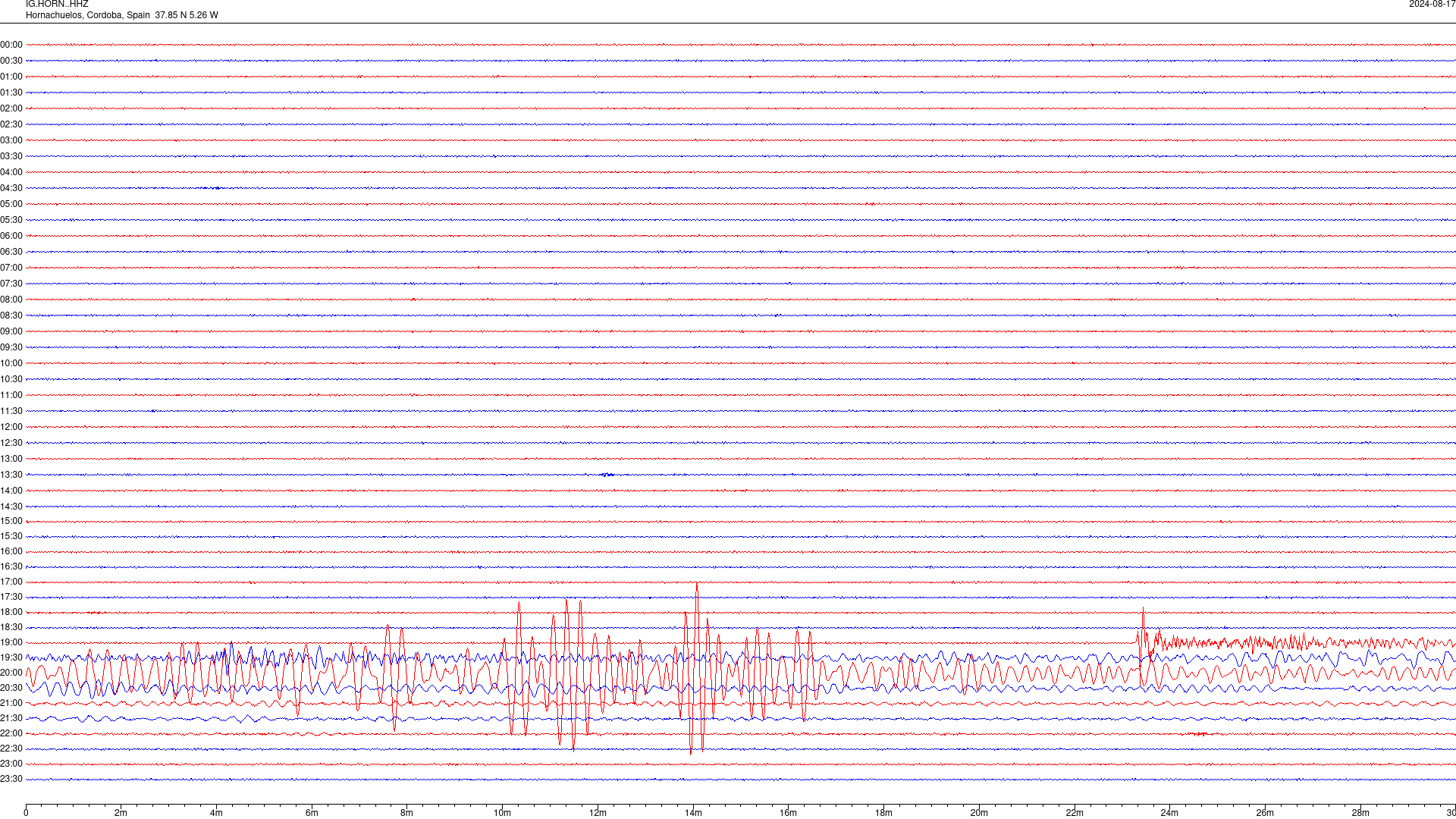1456x819 pixels.
Task: Select the 03:00 trace time label
Action: click(11, 140)
